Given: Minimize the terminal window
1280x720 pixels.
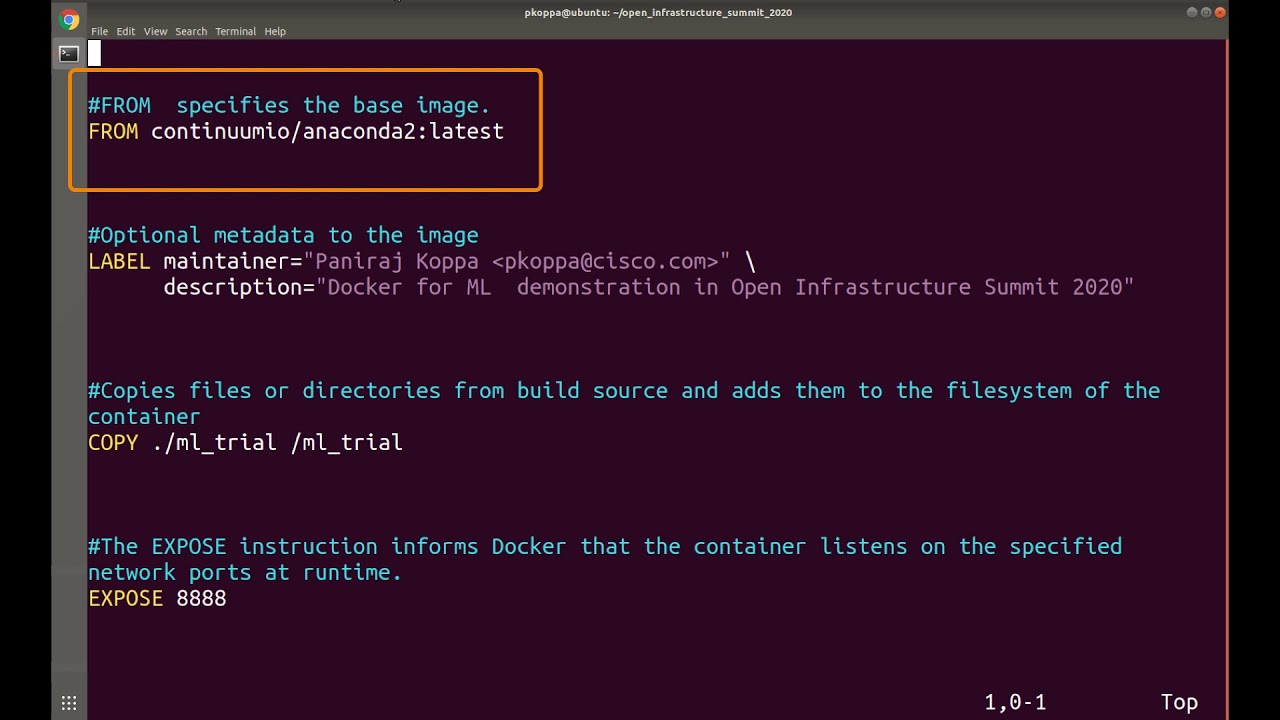Looking at the screenshot, I should [x=1192, y=12].
